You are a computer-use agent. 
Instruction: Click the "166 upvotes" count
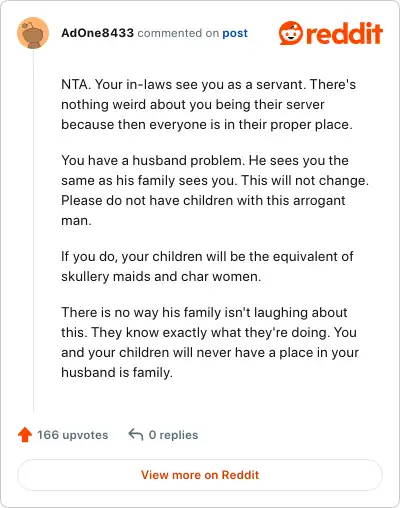click(72, 435)
